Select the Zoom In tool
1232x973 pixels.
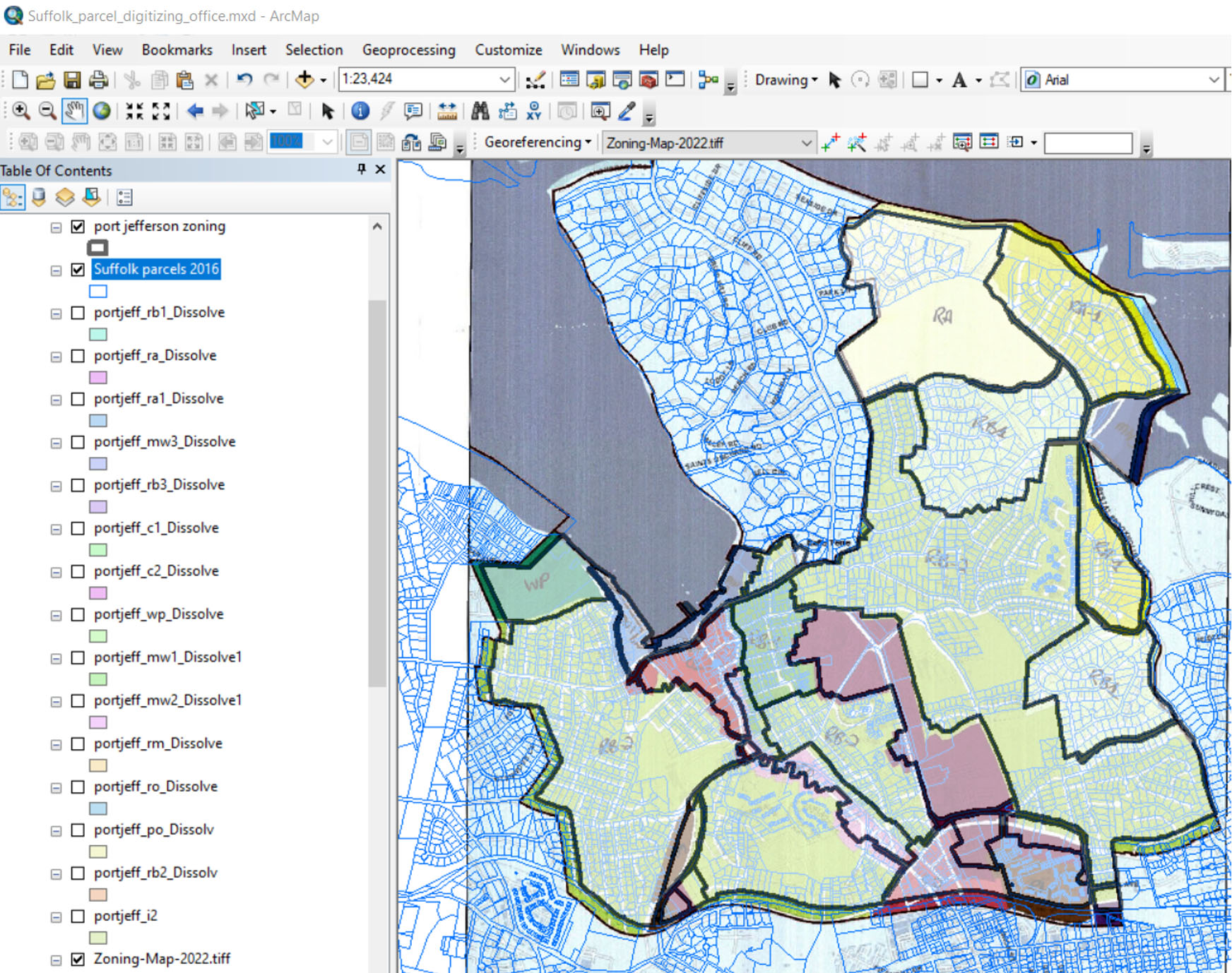click(x=21, y=111)
